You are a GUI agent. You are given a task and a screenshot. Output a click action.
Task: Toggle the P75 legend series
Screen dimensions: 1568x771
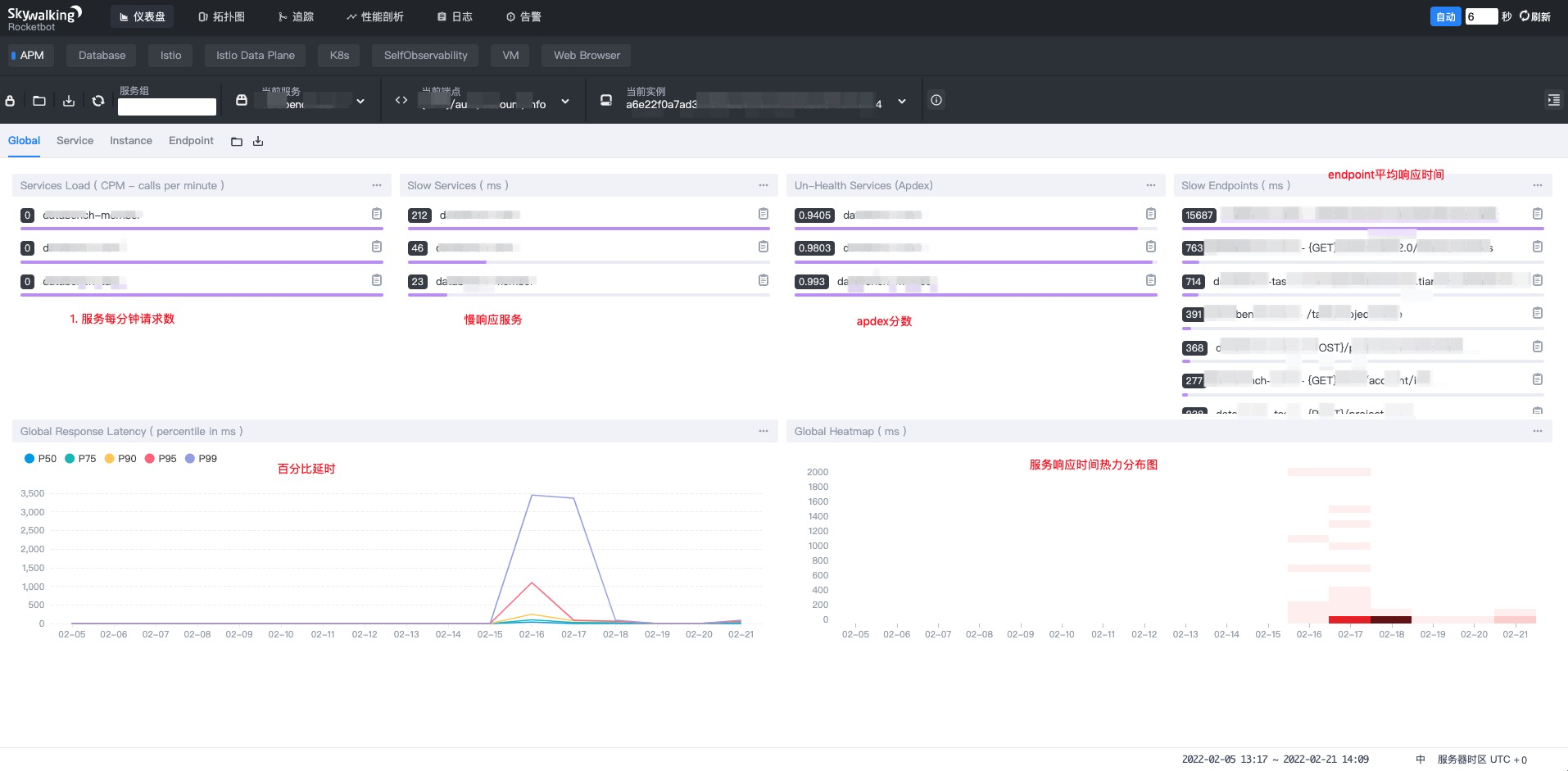click(x=80, y=459)
